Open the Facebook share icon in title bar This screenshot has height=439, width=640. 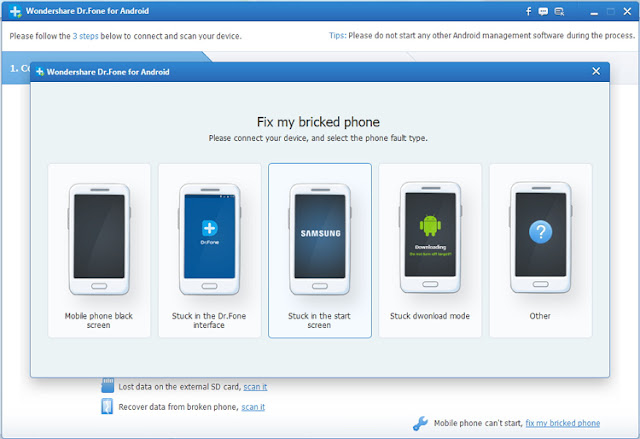(528, 11)
